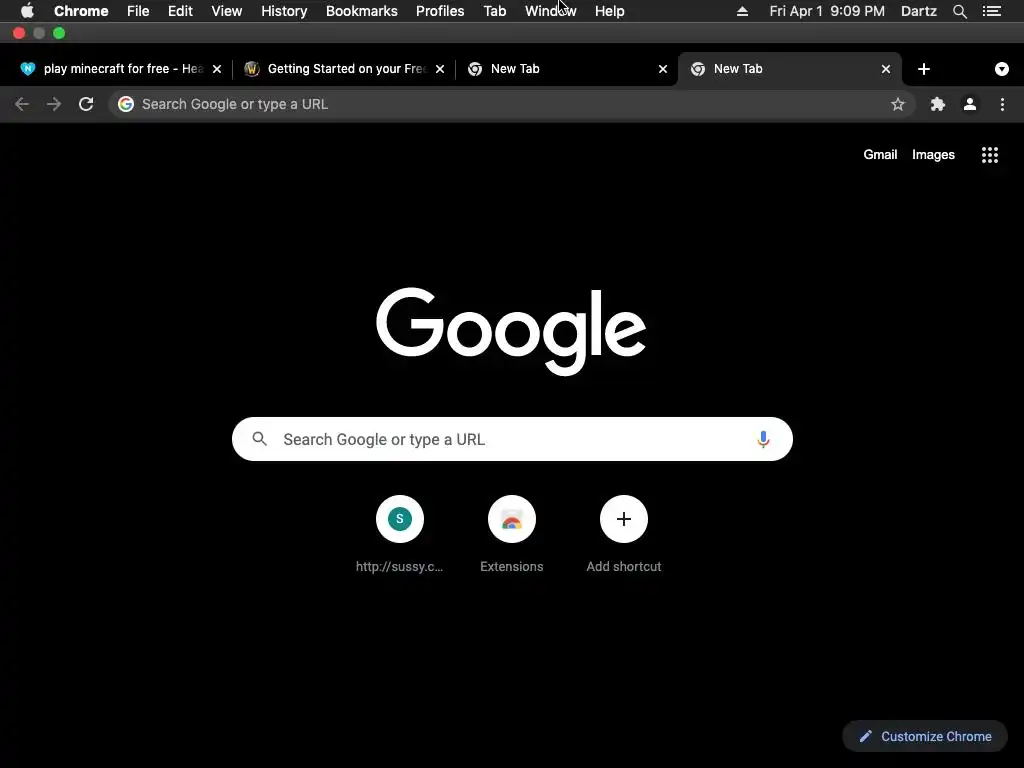
Task: Open Chrome three-dot menu
Action: [1002, 104]
